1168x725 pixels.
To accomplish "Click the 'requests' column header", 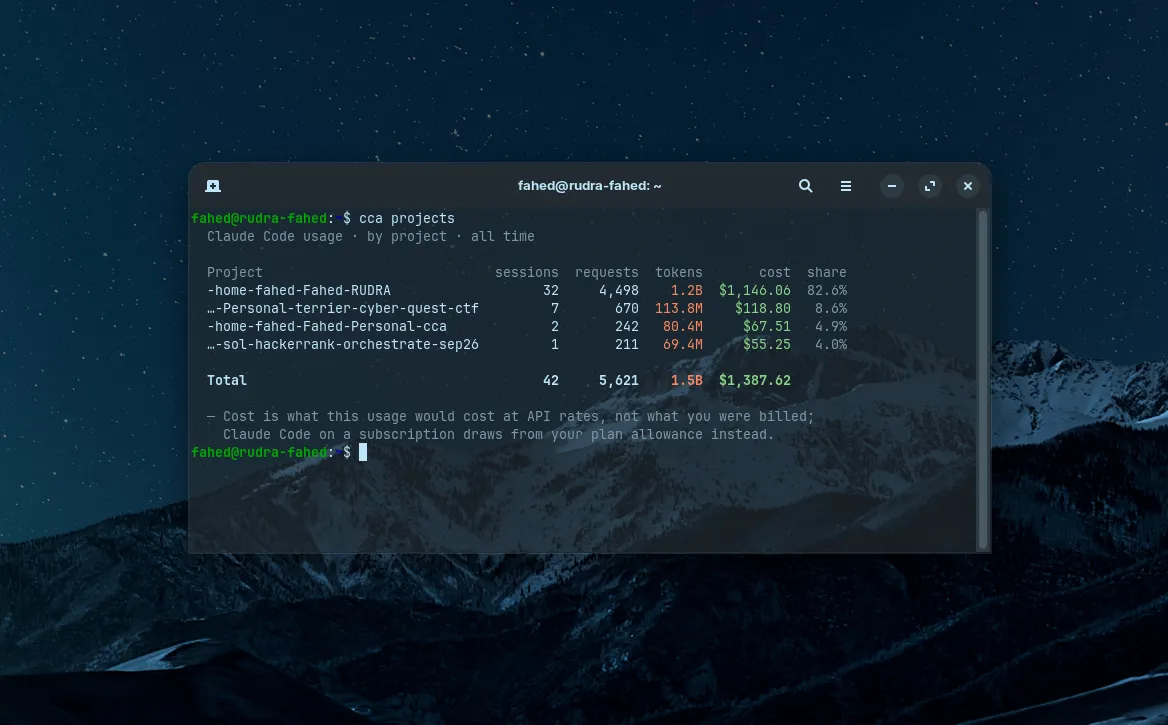I will (x=606, y=272).
